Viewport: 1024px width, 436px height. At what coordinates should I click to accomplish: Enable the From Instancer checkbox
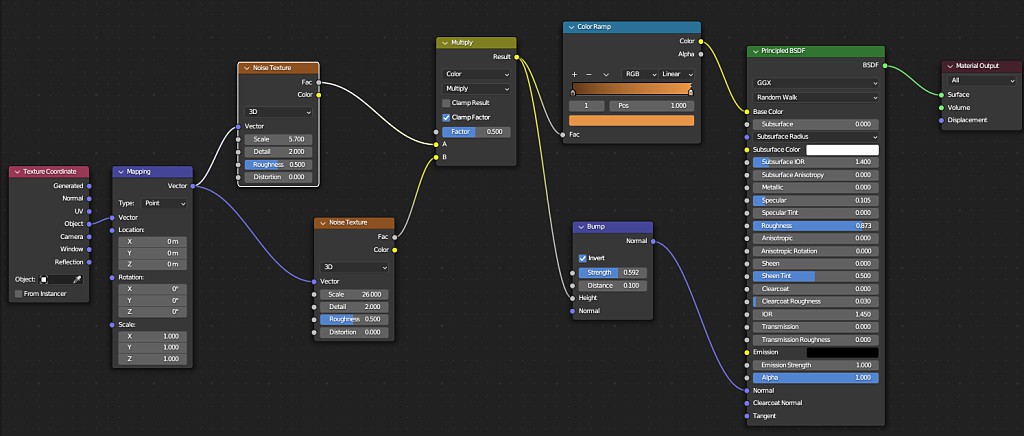(x=18, y=294)
